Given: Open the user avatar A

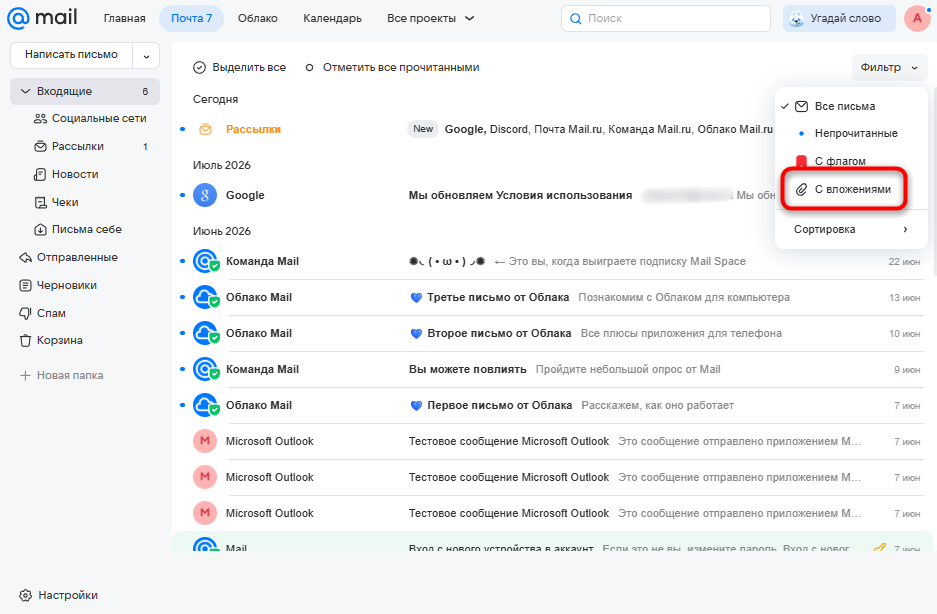Looking at the screenshot, I should pyautogui.click(x=917, y=19).
